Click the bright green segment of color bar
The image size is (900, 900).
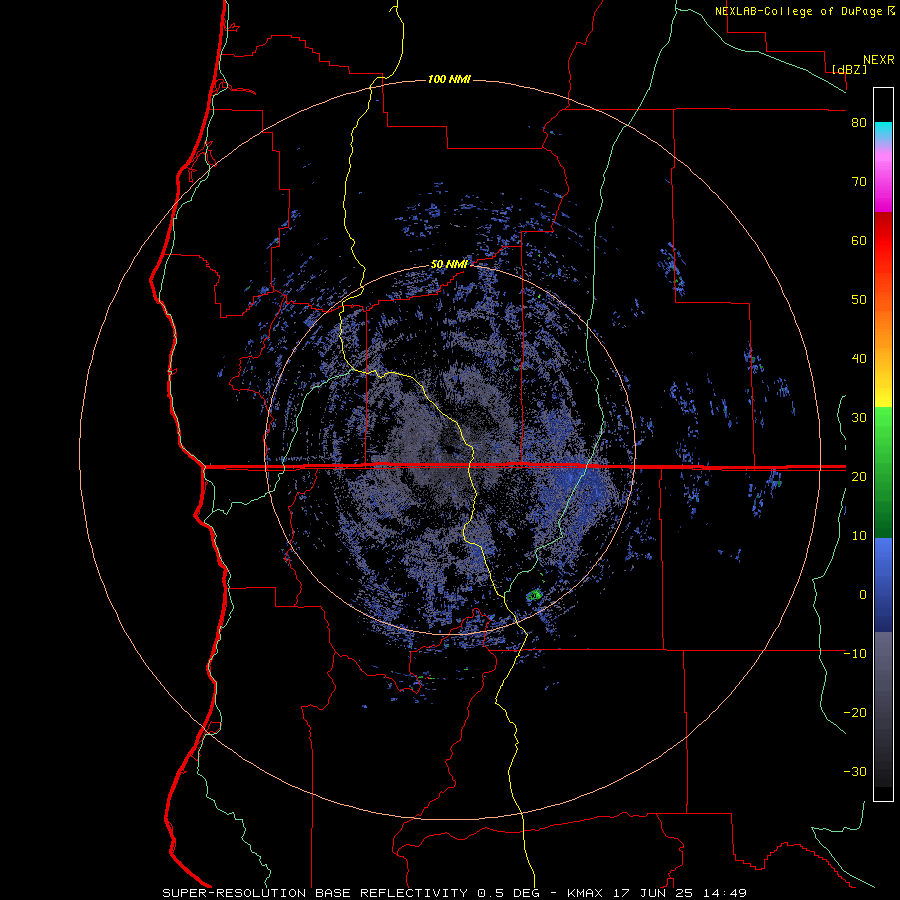883,425
